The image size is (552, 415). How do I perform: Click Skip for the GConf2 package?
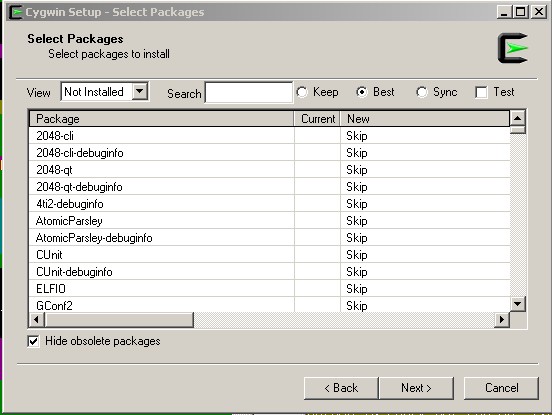pyautogui.click(x=357, y=306)
